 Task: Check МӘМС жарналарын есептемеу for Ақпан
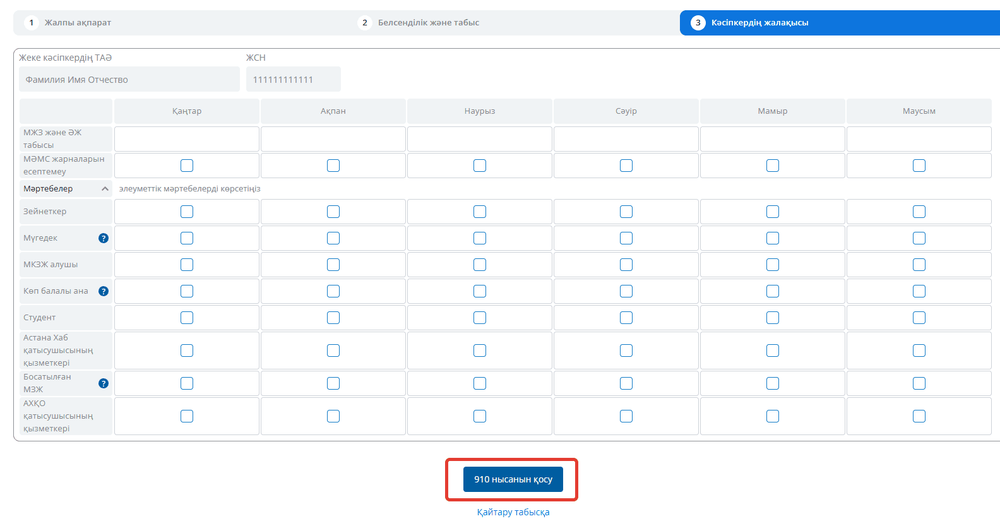[334, 165]
